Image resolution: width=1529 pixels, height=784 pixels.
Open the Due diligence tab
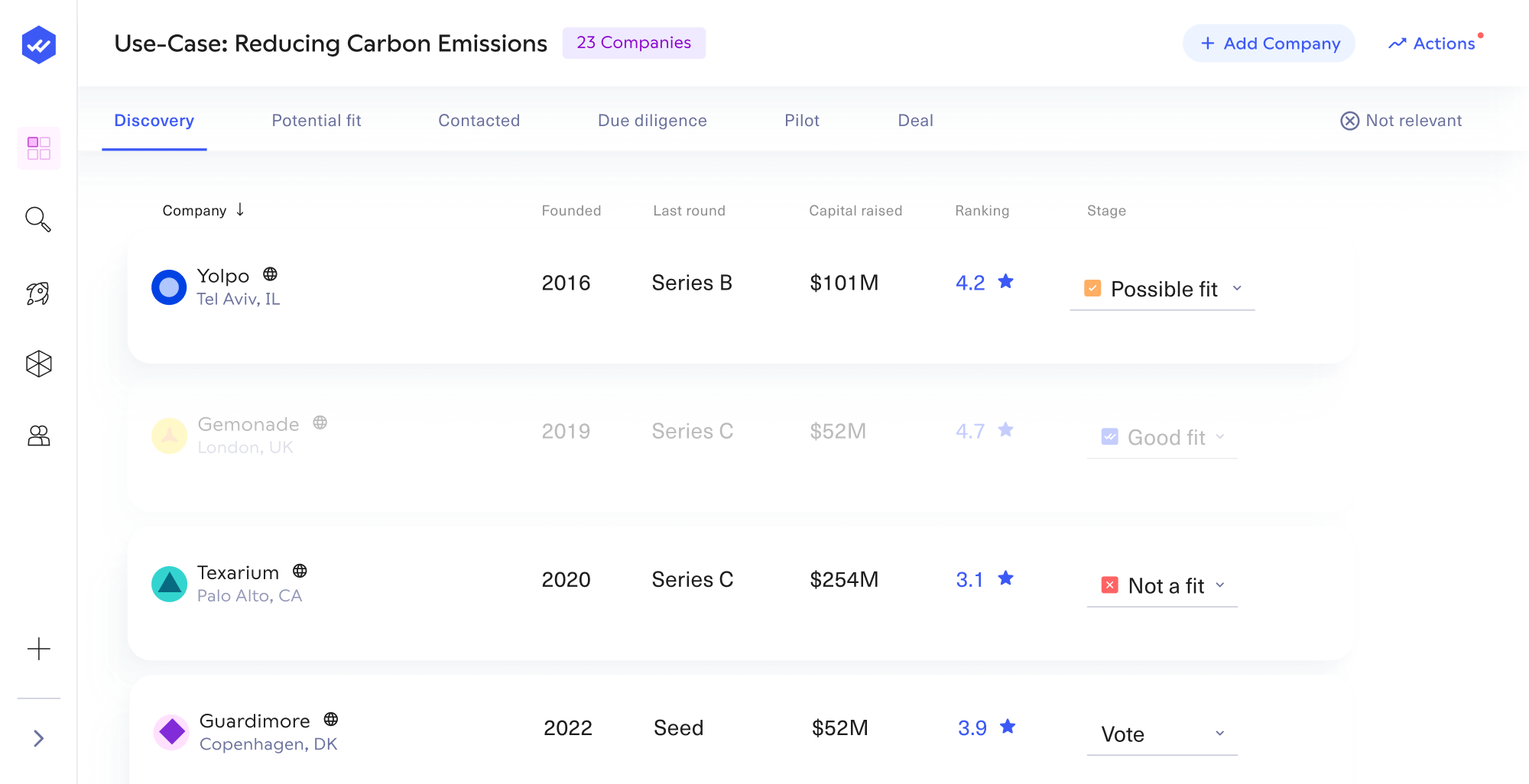pos(651,120)
